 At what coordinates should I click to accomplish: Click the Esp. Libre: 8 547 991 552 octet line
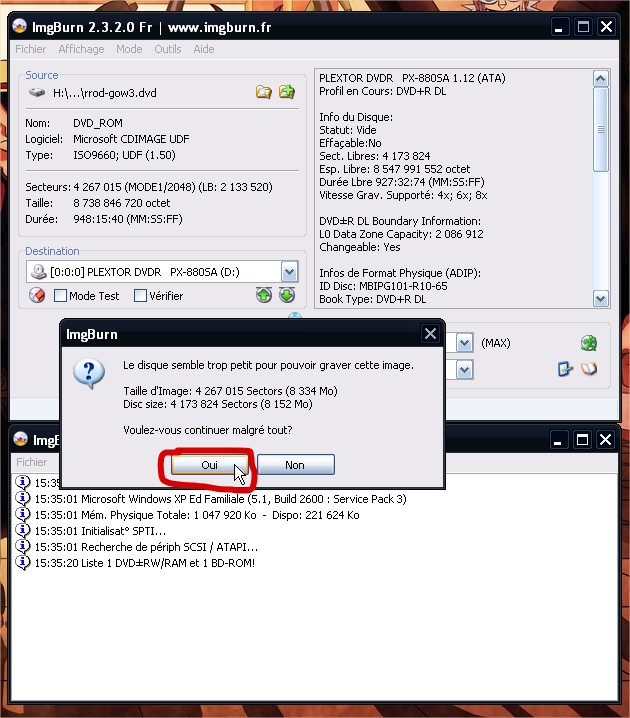click(x=395, y=169)
